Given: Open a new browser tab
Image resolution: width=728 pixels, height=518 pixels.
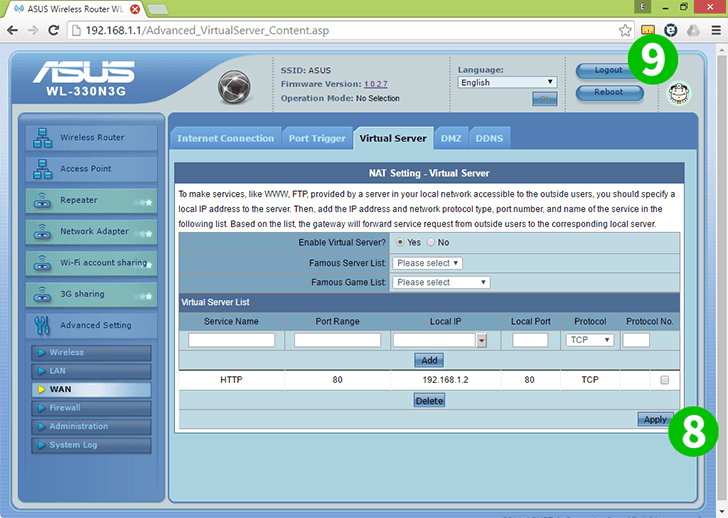Looking at the screenshot, I should (157, 9).
